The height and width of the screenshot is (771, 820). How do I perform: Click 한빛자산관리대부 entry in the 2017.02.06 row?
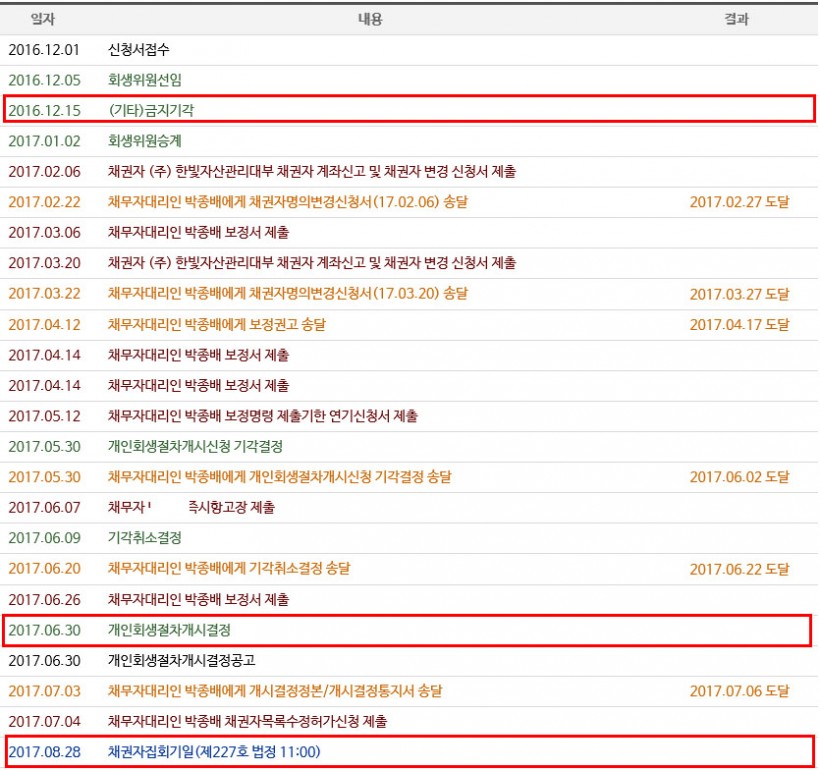coord(312,172)
